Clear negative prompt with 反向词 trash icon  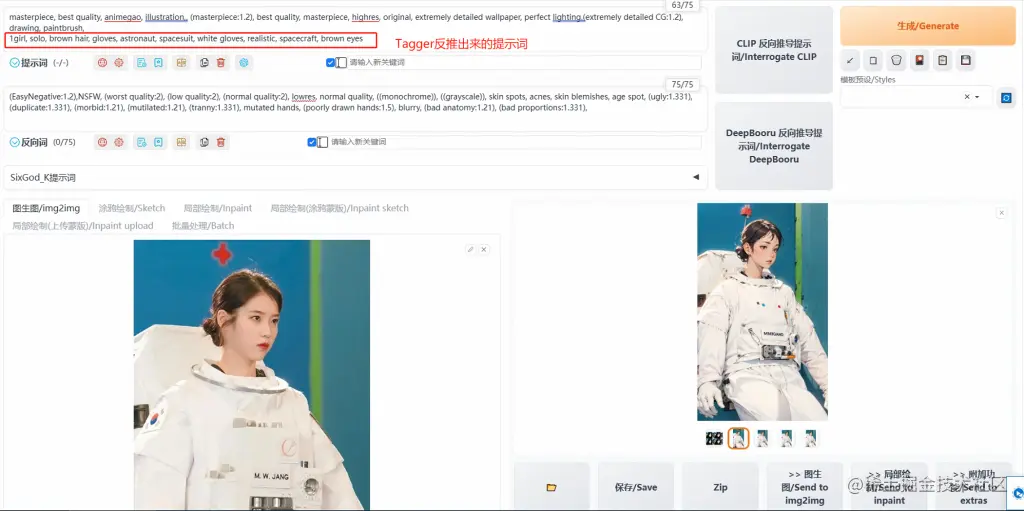click(221, 142)
